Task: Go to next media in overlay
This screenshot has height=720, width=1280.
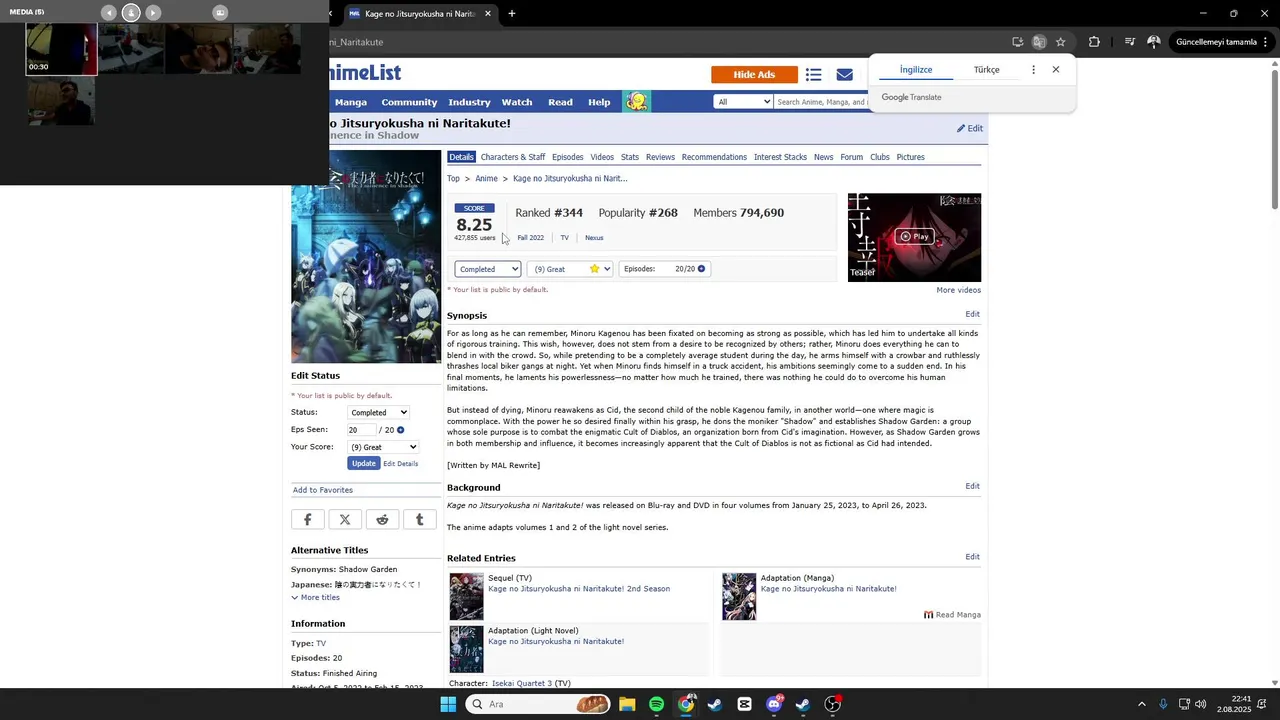Action: click(x=153, y=12)
